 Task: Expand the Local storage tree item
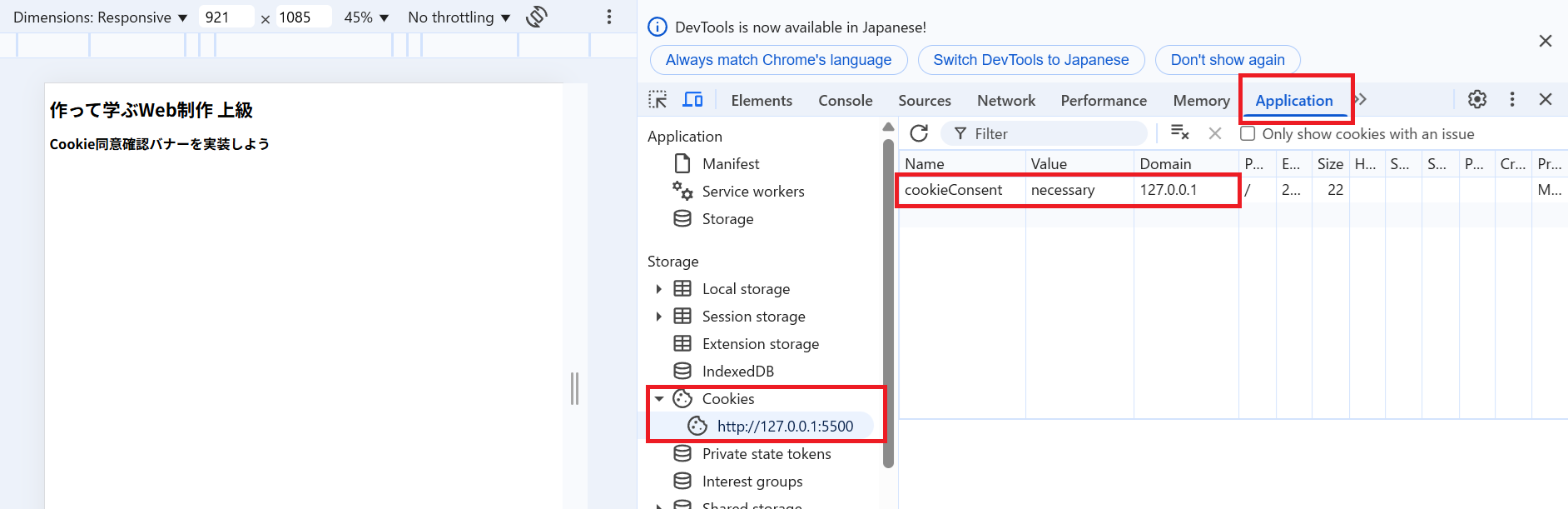tap(658, 289)
